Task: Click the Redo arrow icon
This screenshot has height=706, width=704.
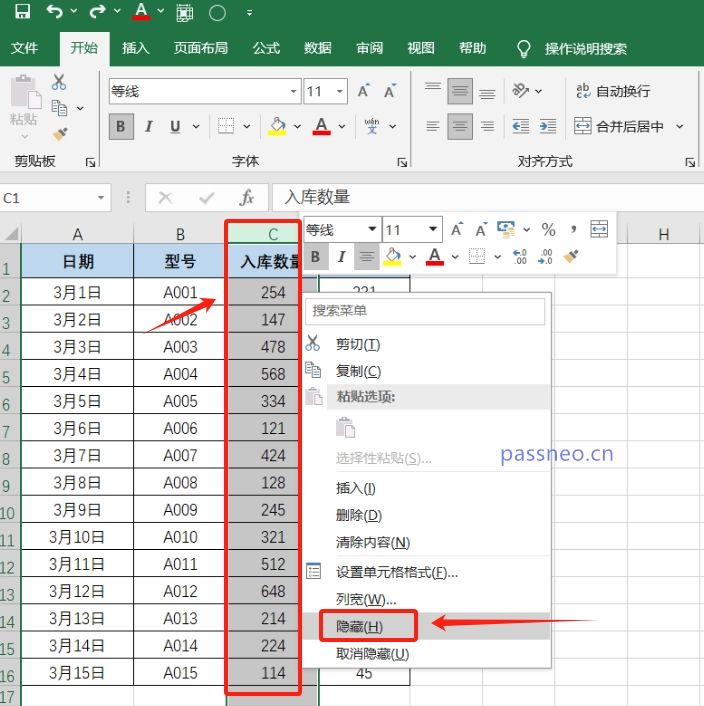Action: click(97, 11)
